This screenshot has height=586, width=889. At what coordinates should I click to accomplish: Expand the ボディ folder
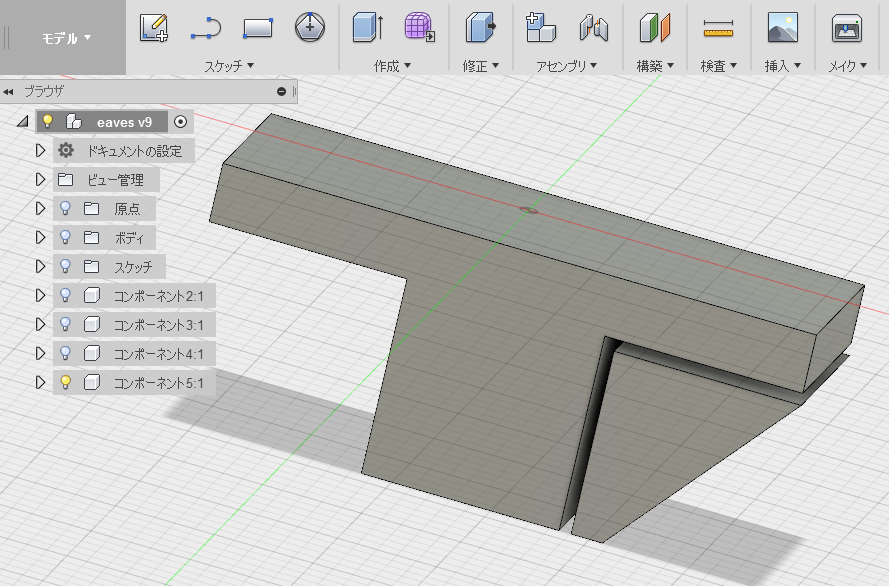point(40,237)
